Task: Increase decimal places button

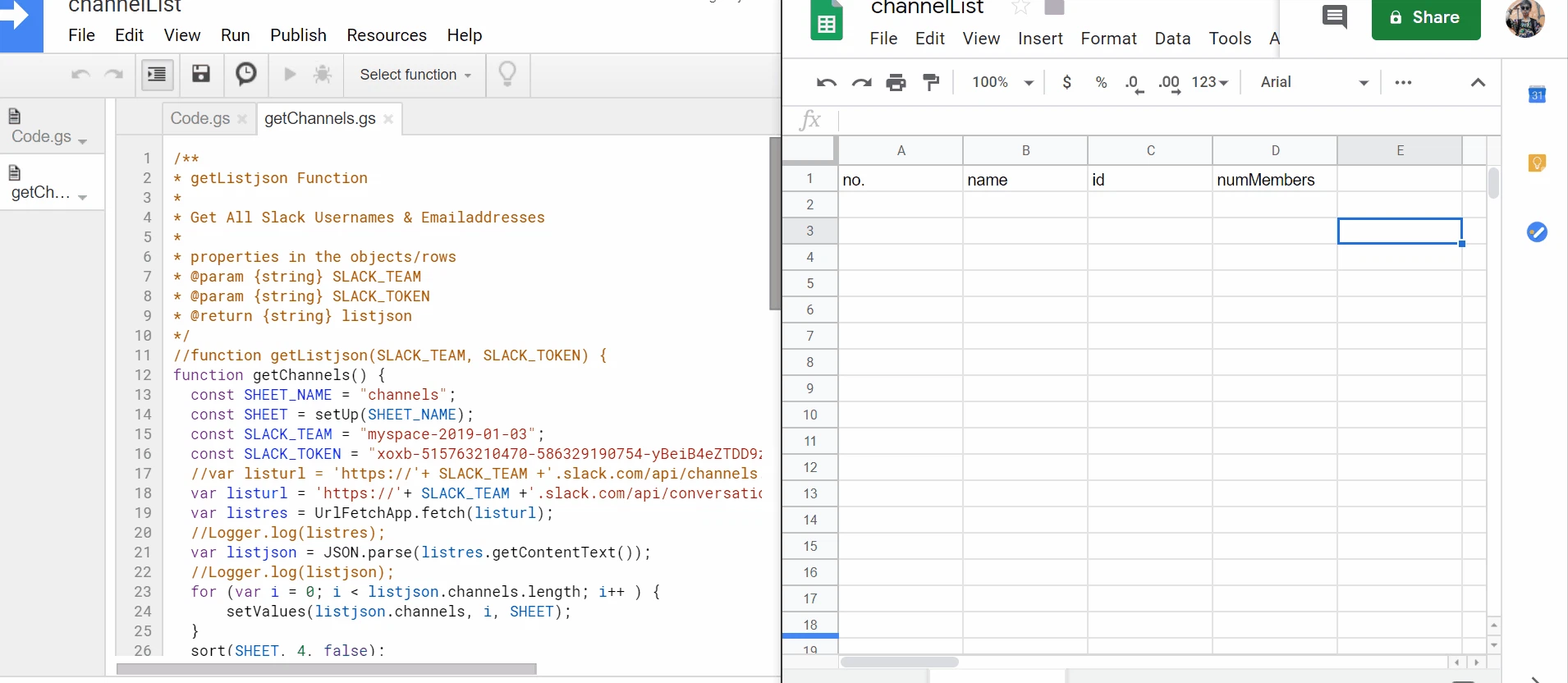Action: tap(1169, 83)
